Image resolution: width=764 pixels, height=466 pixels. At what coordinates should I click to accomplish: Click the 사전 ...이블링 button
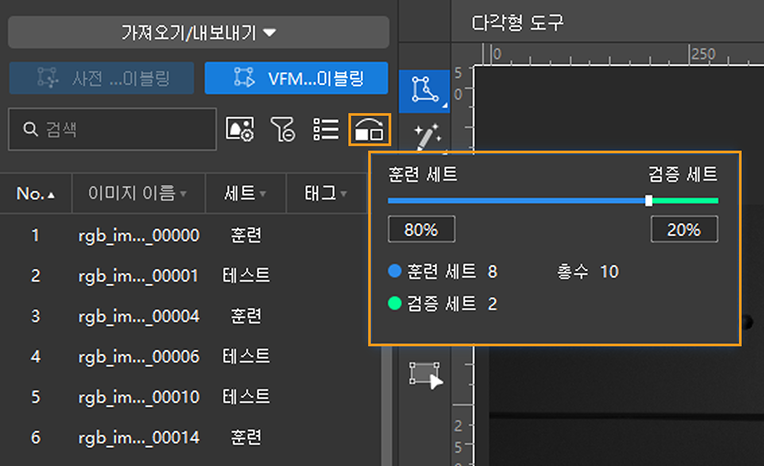102,78
